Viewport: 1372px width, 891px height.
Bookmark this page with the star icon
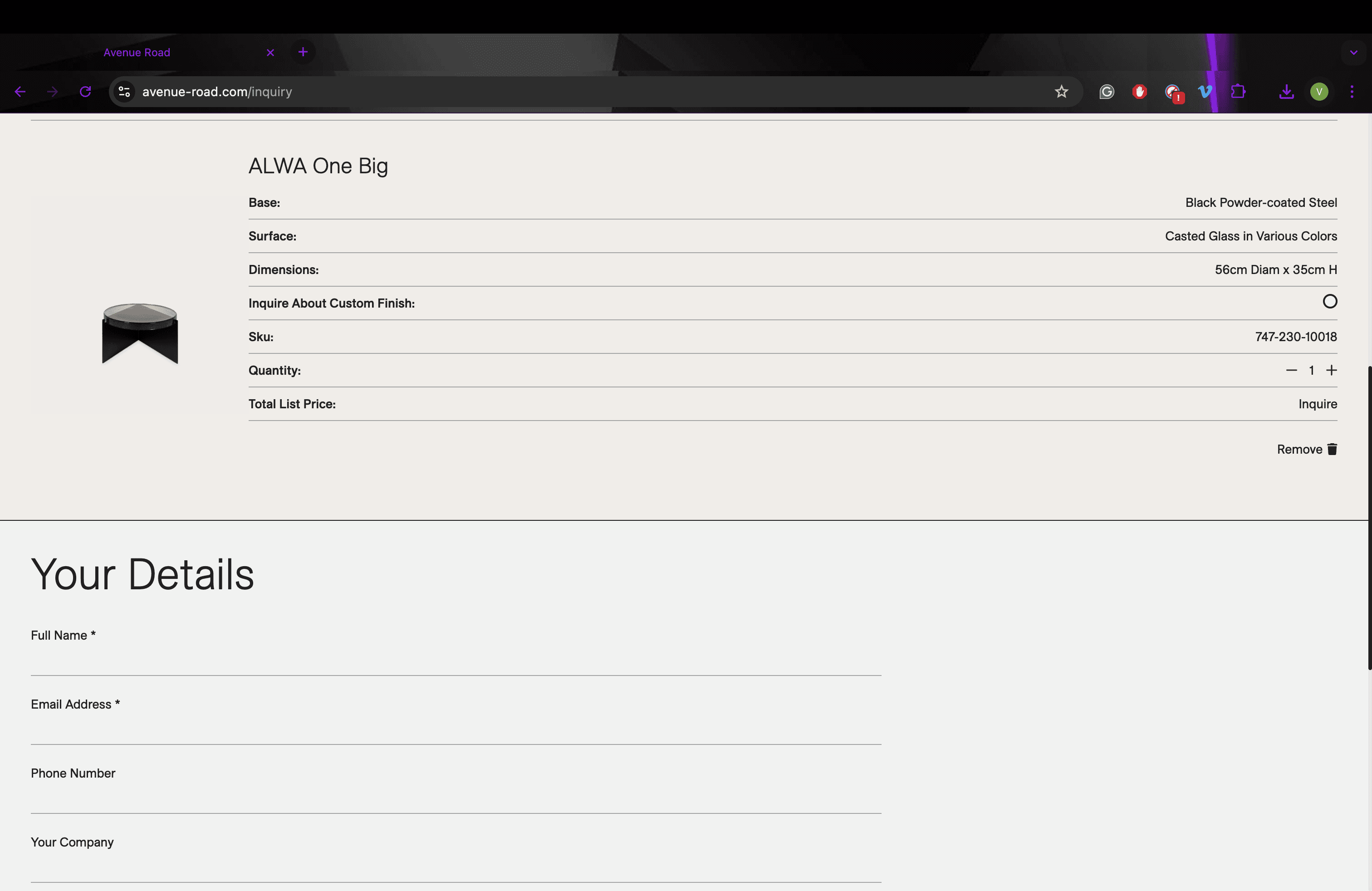click(x=1061, y=92)
